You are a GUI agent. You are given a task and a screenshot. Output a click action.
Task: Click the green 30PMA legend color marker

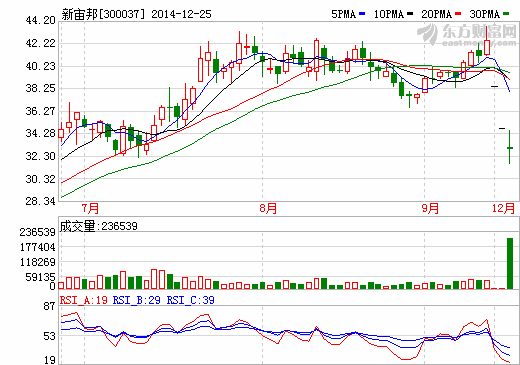(506, 14)
